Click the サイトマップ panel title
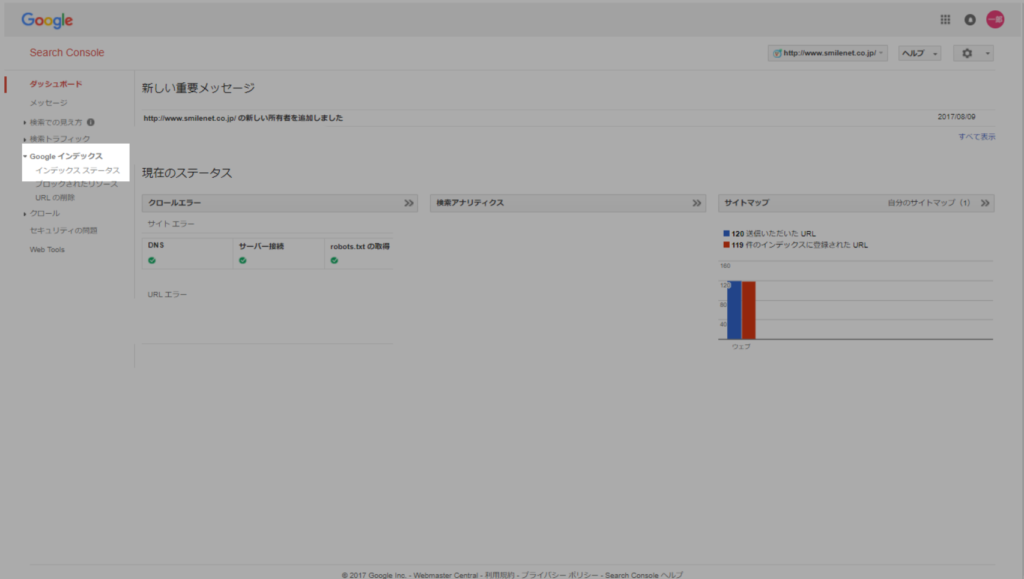 coord(746,203)
